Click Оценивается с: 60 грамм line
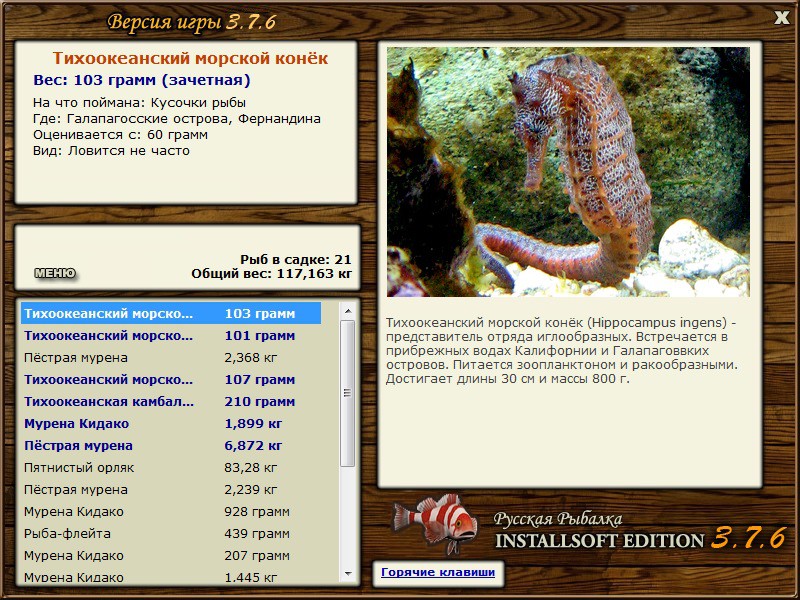 pos(120,135)
